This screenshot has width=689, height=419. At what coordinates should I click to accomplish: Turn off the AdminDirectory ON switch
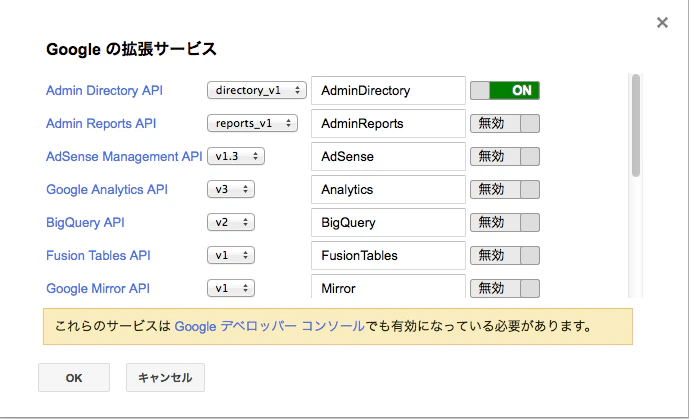point(505,90)
